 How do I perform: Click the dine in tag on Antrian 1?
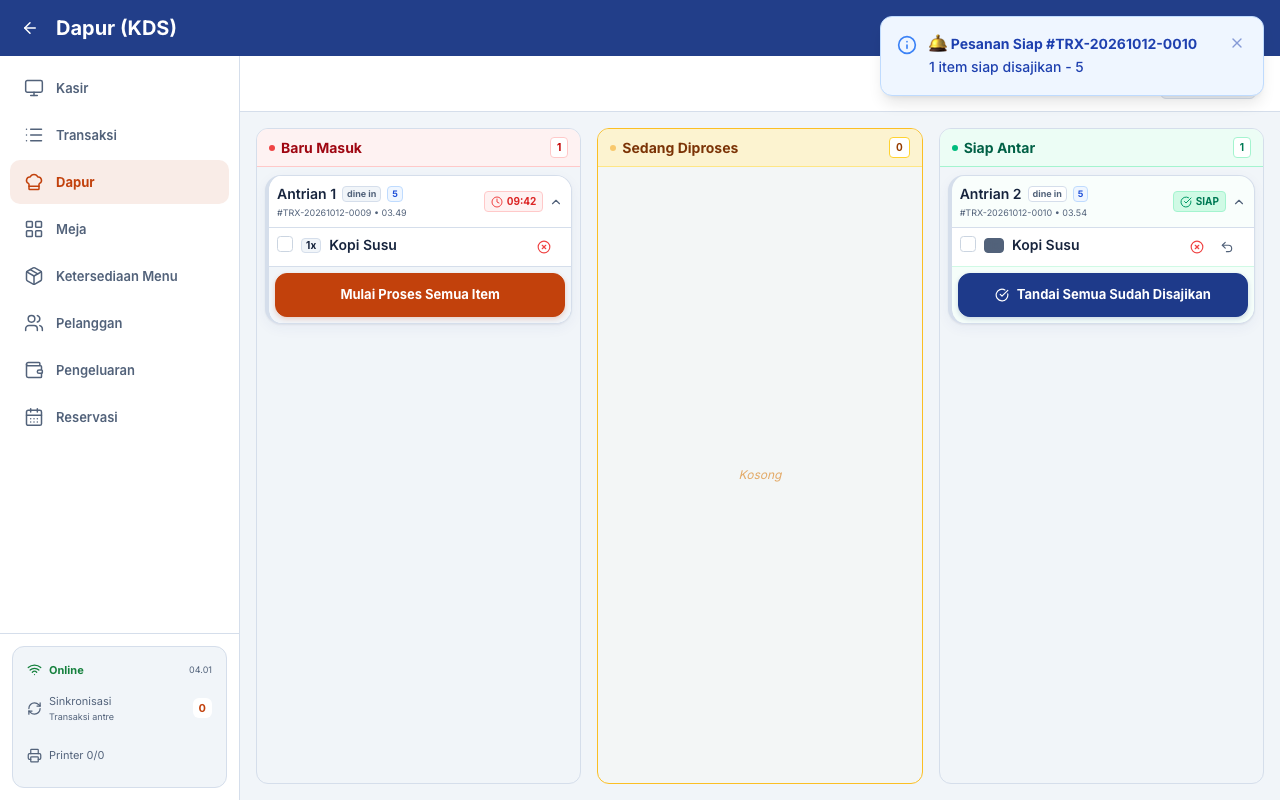click(362, 194)
